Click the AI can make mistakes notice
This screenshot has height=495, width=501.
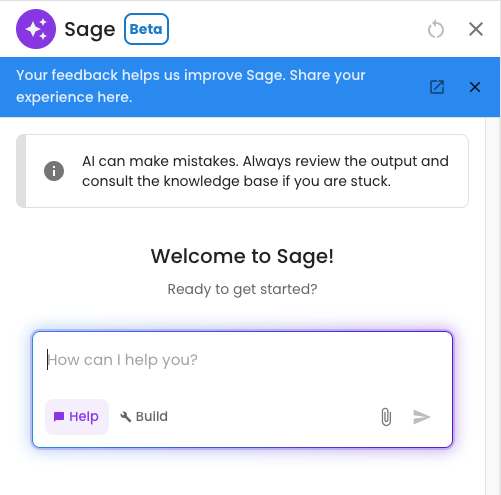(x=242, y=171)
